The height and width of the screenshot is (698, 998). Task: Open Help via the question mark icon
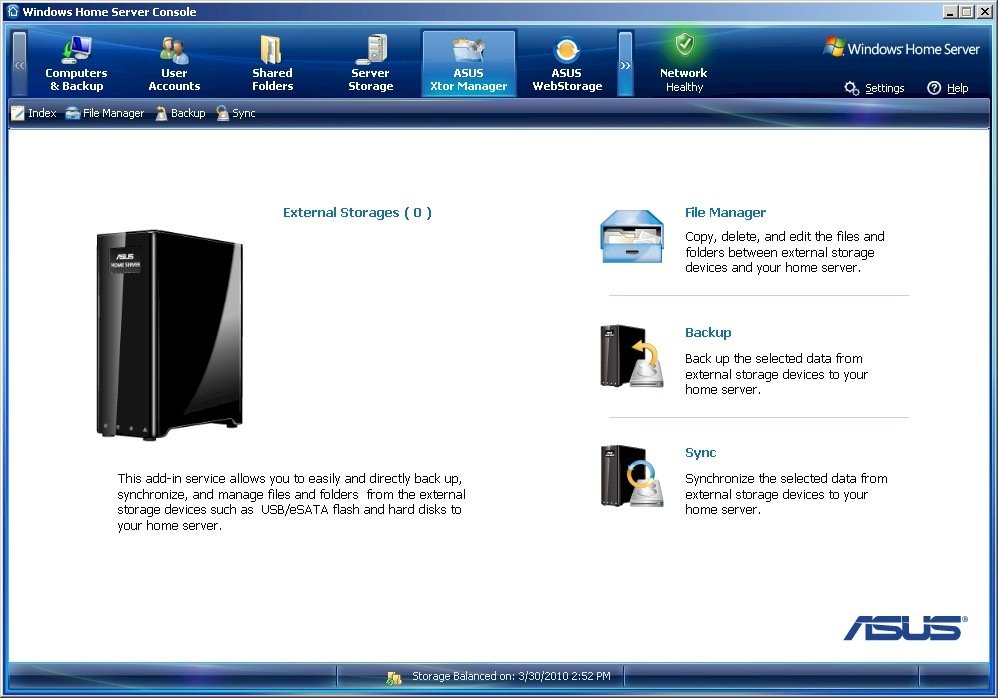[x=934, y=88]
